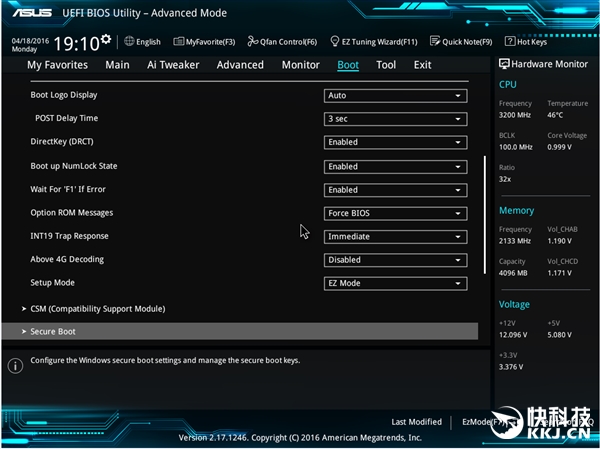The width and height of the screenshot is (600, 449).
Task: Open the Boot Logo Display dropdown
Action: coord(395,95)
